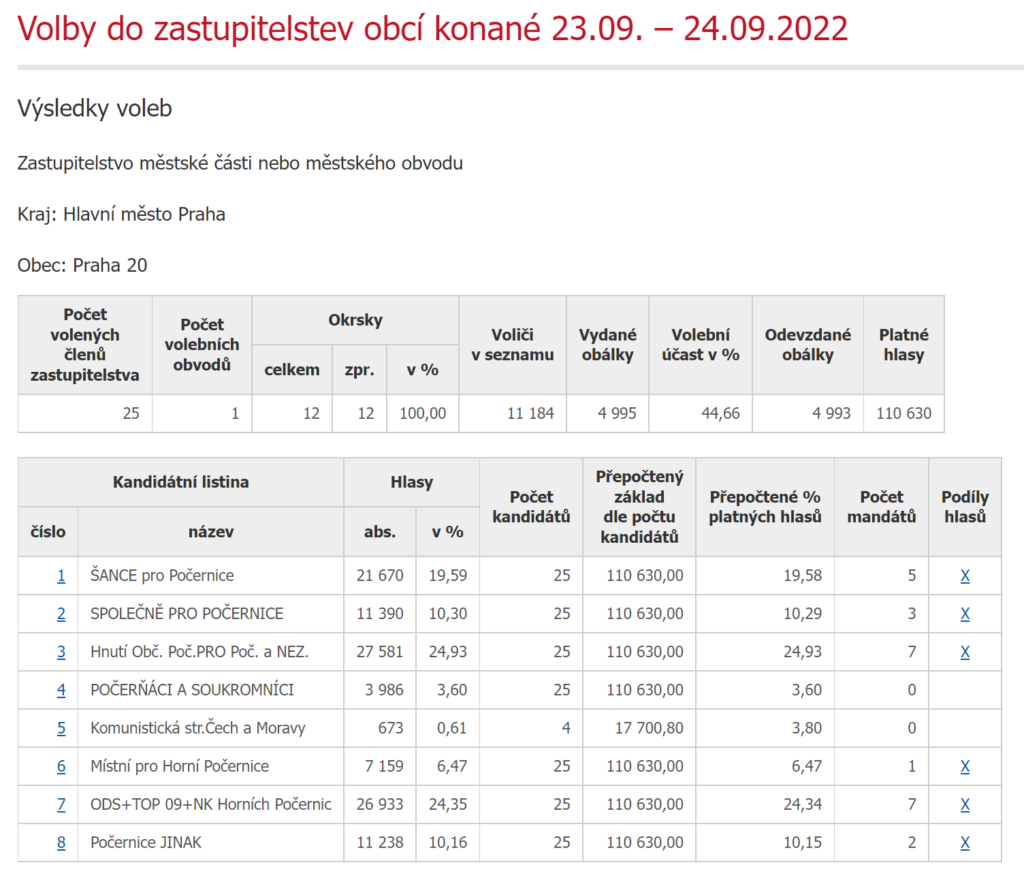1024x882 pixels.
Task: Select party name POČERŇÁCI A SOUKROMNÍCI
Action: pos(192,690)
